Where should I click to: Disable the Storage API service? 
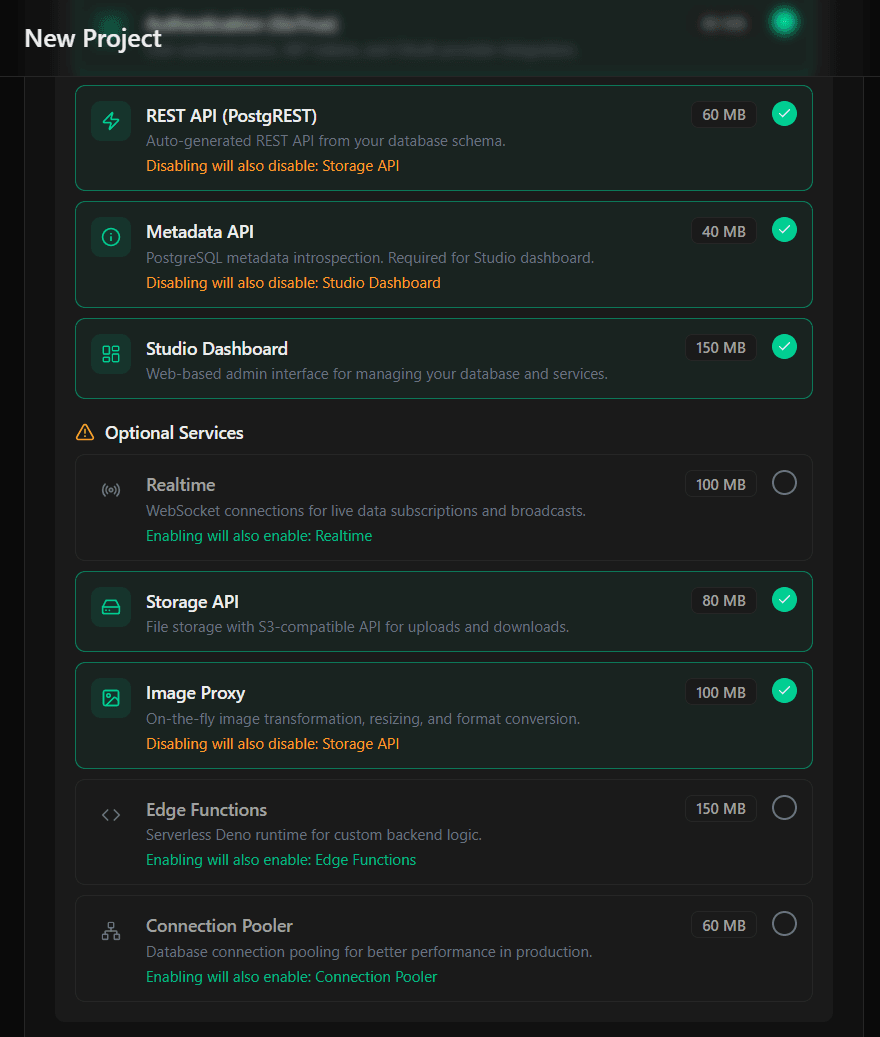[784, 599]
